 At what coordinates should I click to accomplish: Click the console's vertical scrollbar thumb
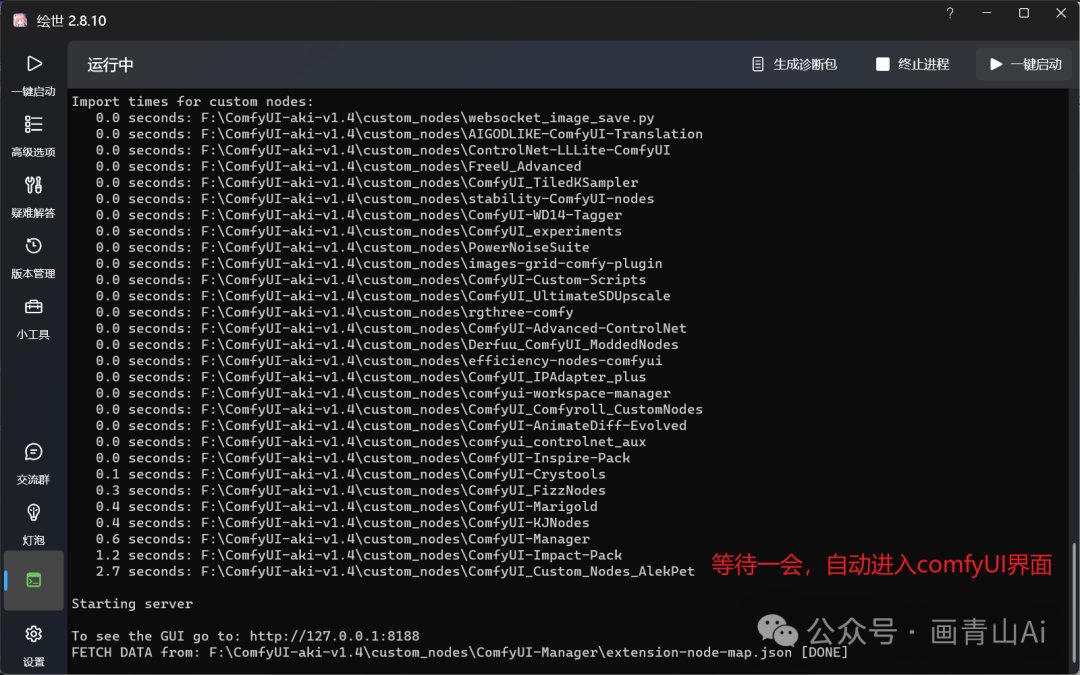[x=1073, y=601]
